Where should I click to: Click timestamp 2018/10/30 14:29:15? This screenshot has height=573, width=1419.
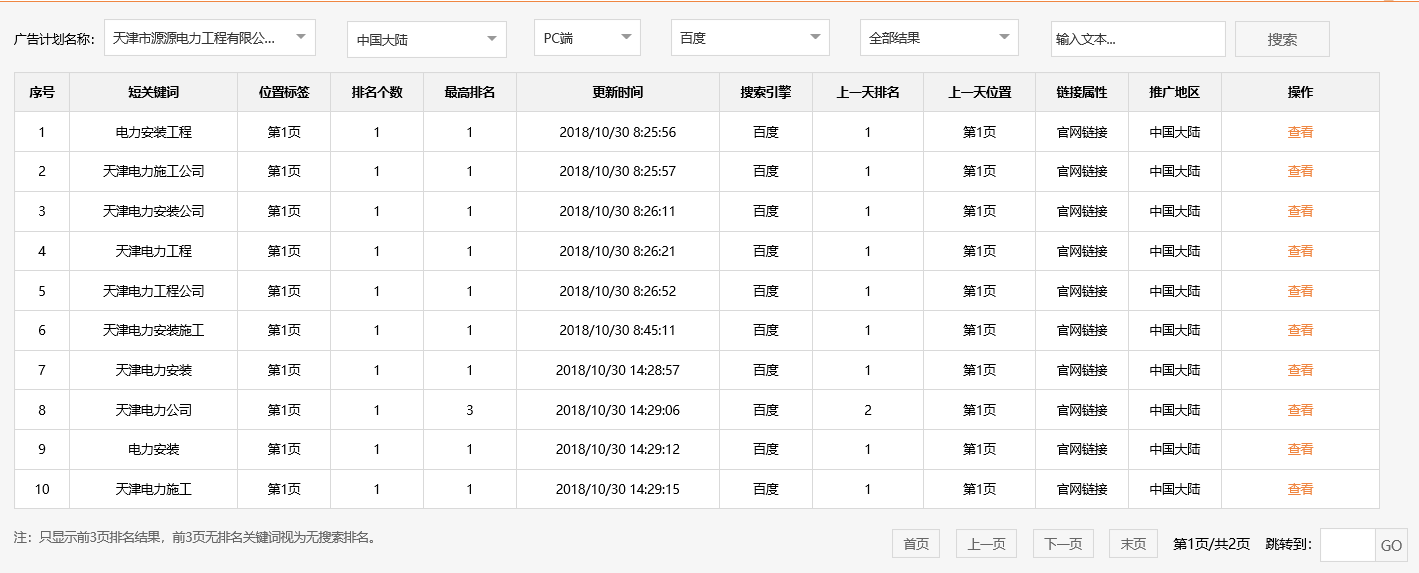click(x=618, y=489)
